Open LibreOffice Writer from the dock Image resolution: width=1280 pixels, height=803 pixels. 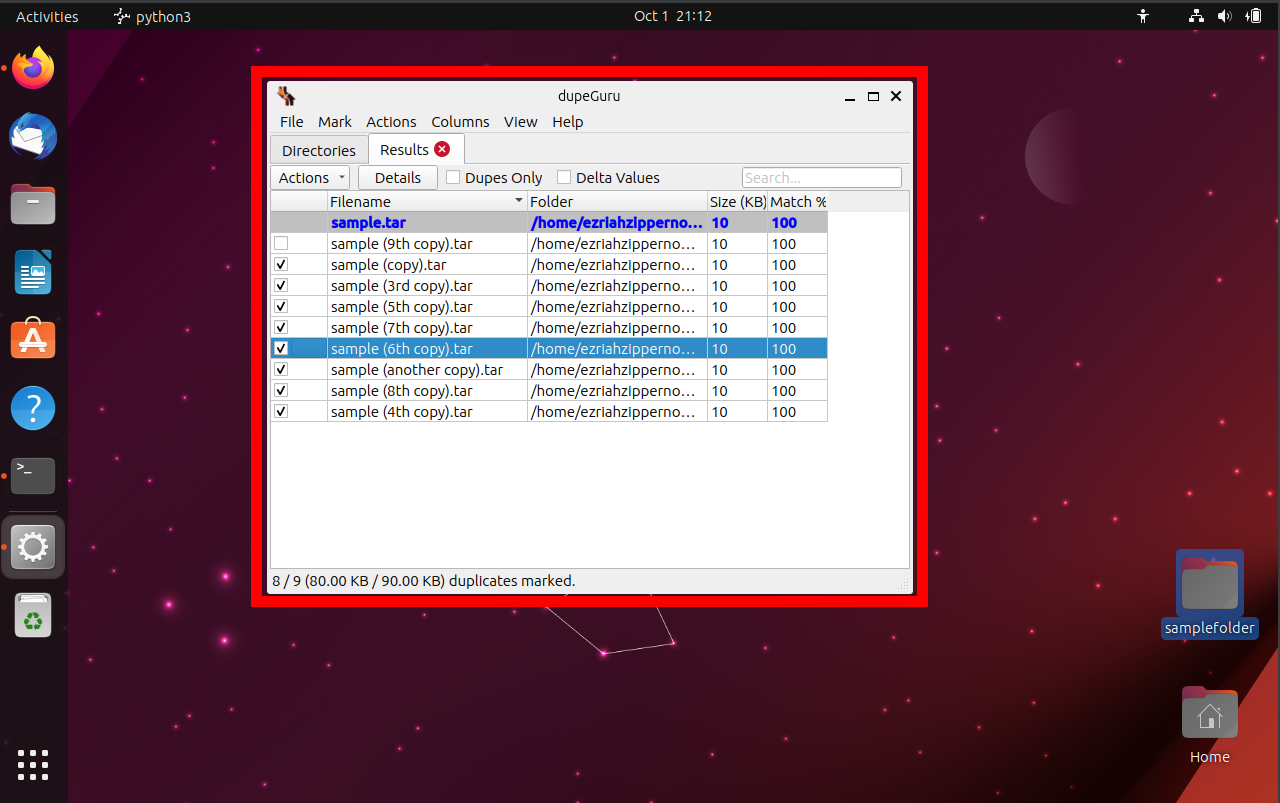click(x=32, y=272)
